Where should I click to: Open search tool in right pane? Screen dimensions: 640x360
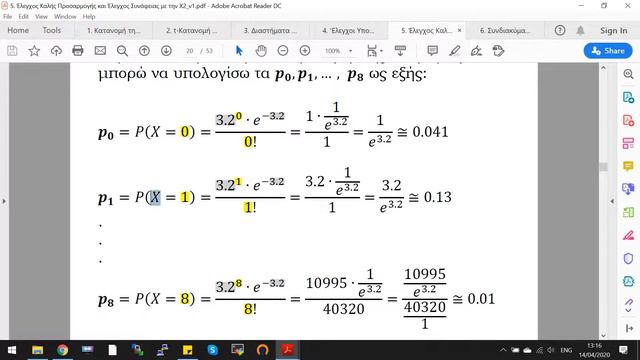(x=628, y=74)
